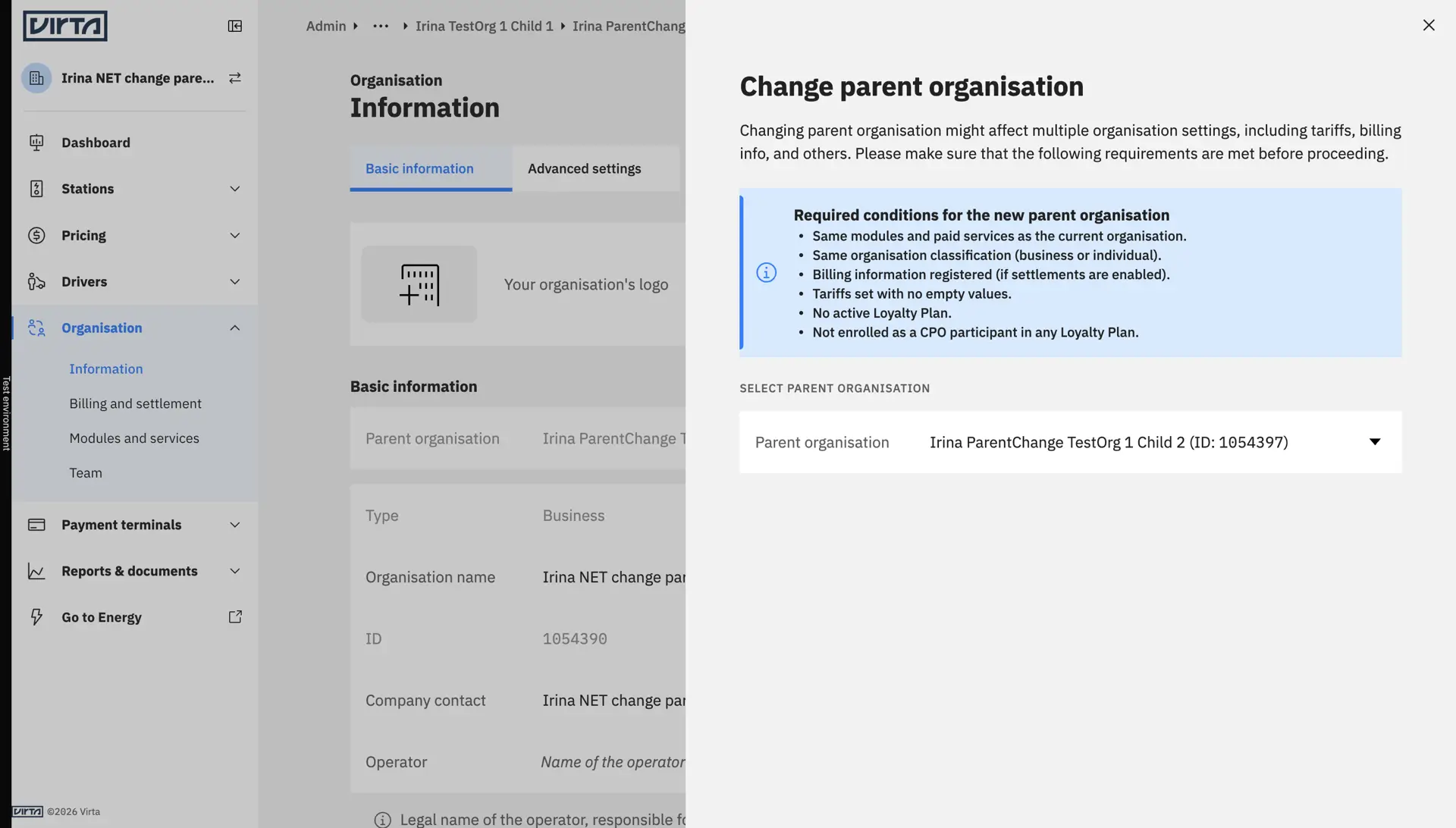Collapse the sidebar panel icon
The width and height of the screenshot is (1456, 828).
(235, 27)
